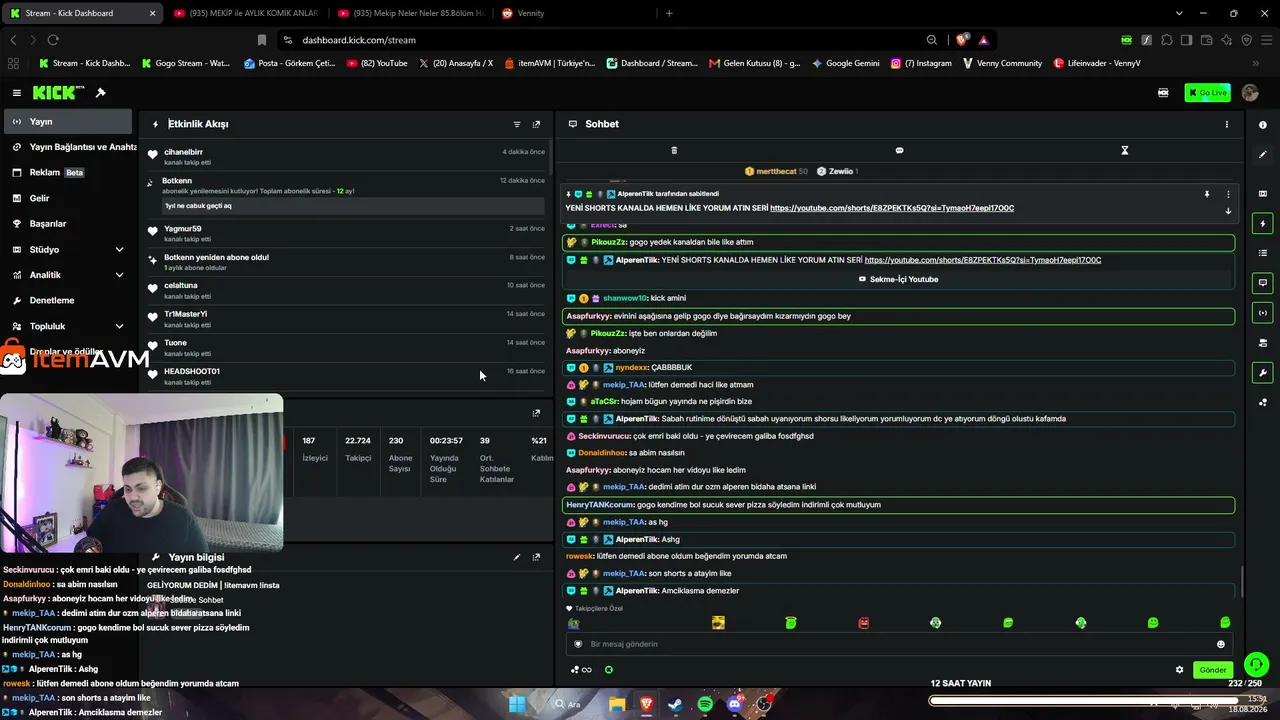Click the Go Live button
The image size is (1280, 720).
click(1207, 93)
